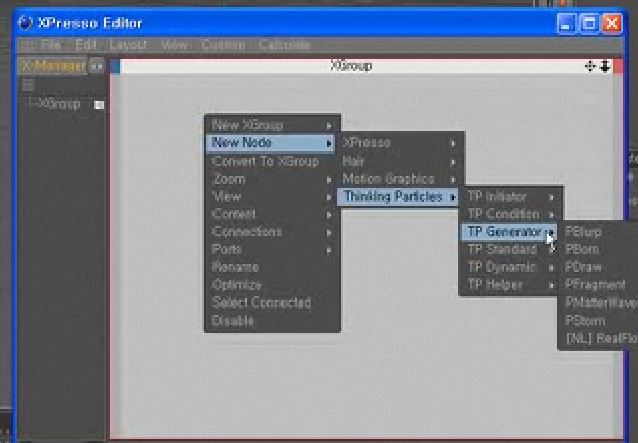The image size is (638, 443).
Task: Open the Calculate menu
Action: tap(284, 44)
